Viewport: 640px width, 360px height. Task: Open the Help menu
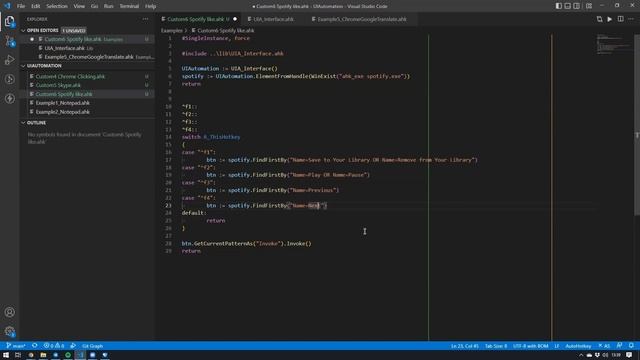point(151,6)
